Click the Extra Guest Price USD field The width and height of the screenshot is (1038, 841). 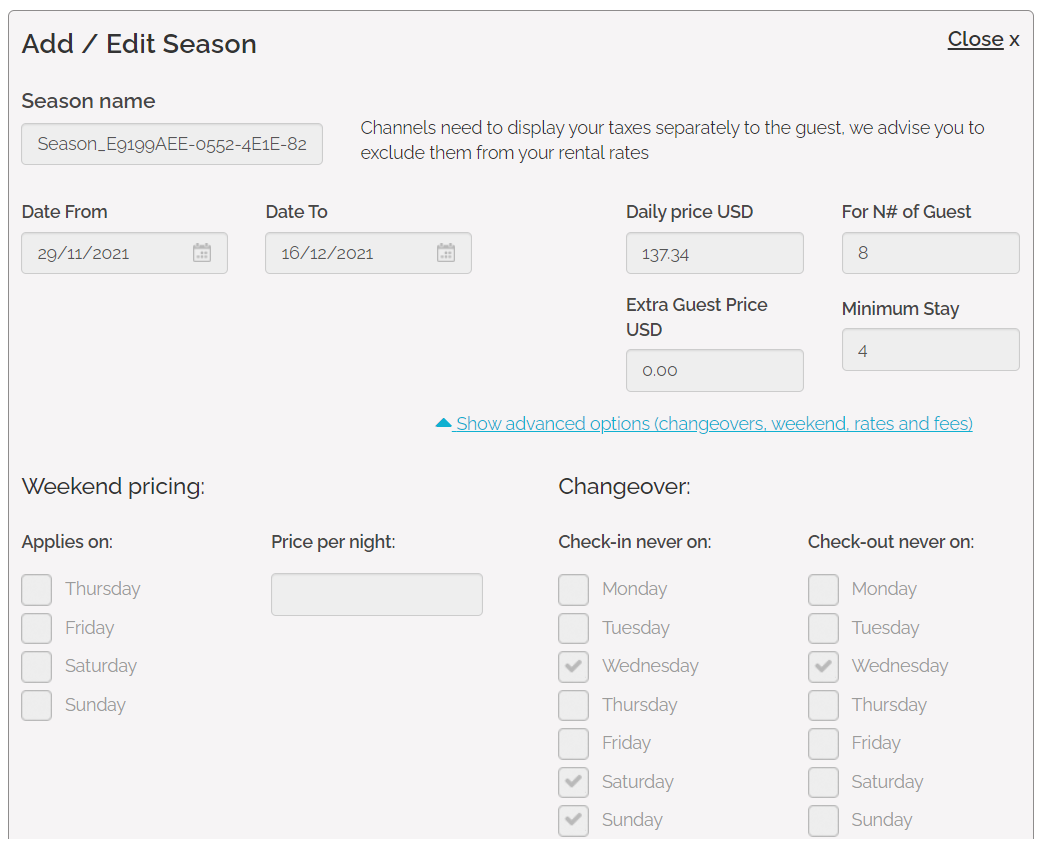point(714,371)
